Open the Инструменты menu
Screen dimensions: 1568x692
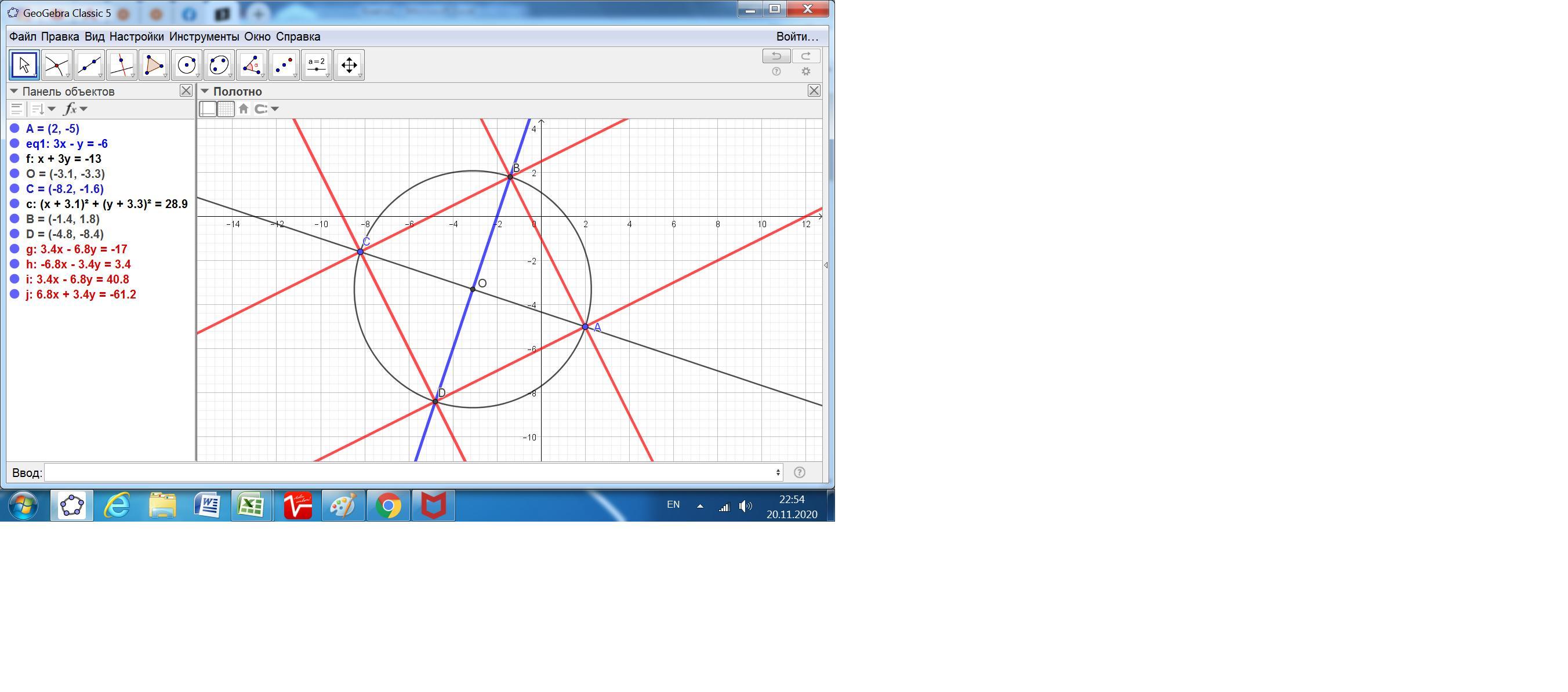(x=204, y=37)
